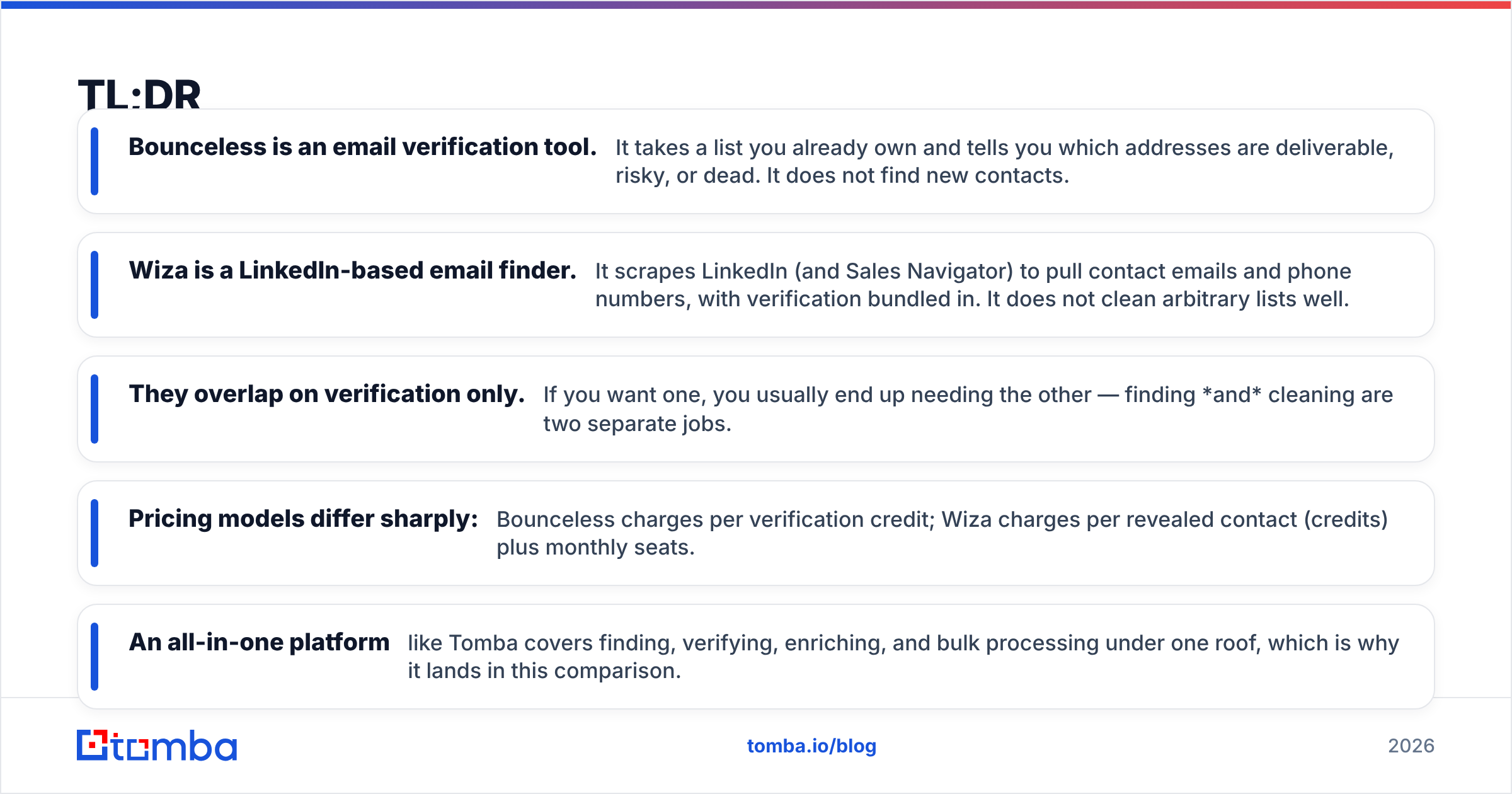Click the 'Pricing models differ sharply' heading
1512x794 pixels.
(x=303, y=519)
